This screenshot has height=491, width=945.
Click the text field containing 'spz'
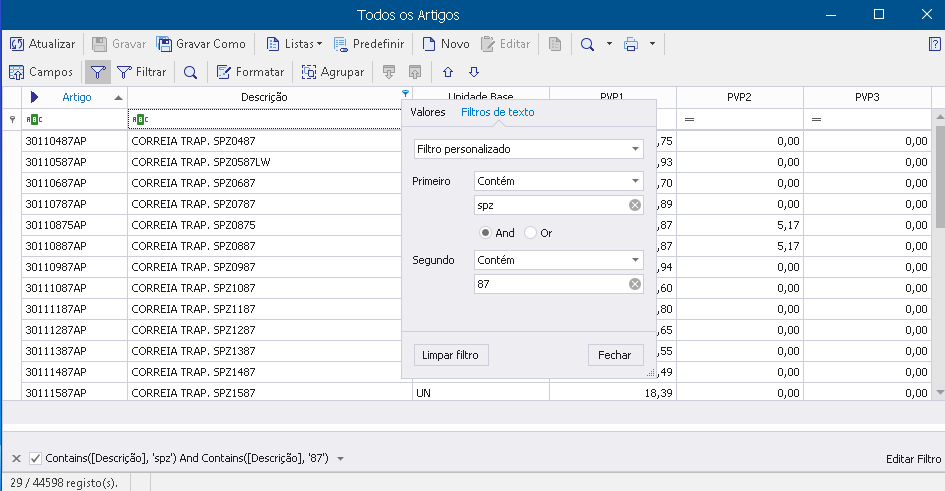(x=550, y=205)
